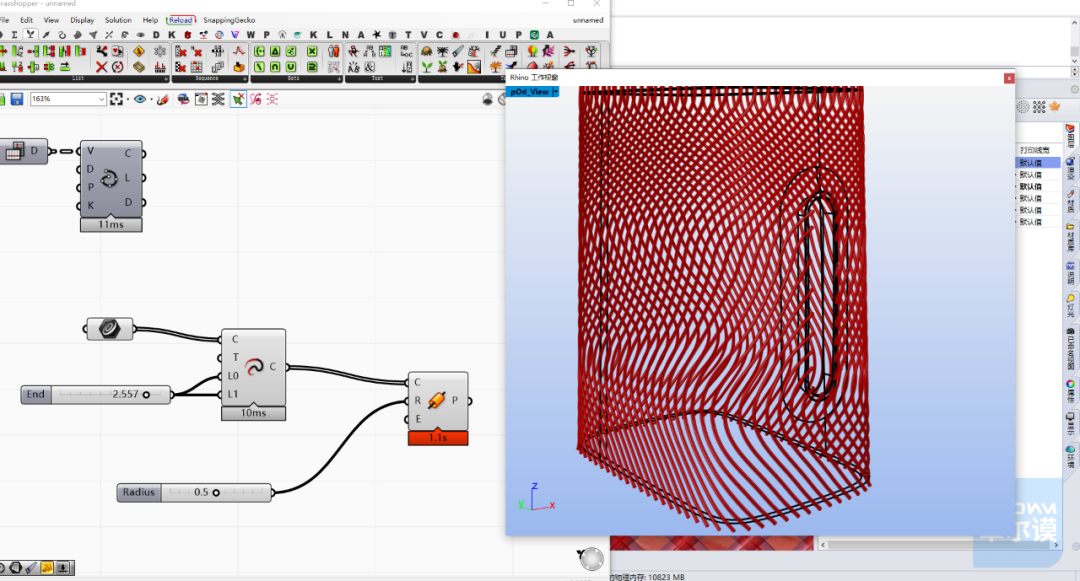The image size is (1080, 581).
Task: Click the palm tree icon in the ribbon
Action: pyautogui.click(x=442, y=51)
